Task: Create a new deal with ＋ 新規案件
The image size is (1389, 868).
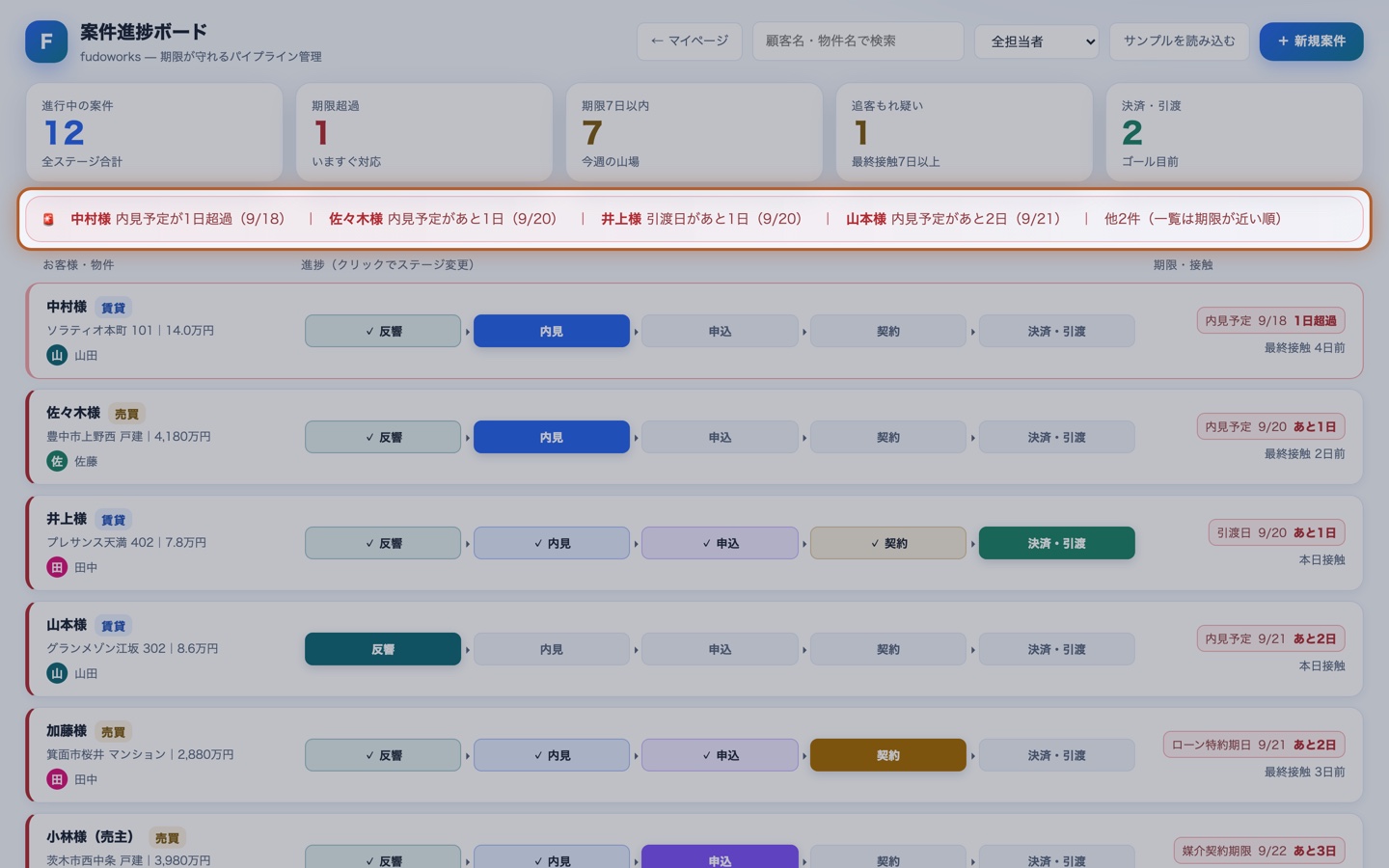Action: (1311, 41)
